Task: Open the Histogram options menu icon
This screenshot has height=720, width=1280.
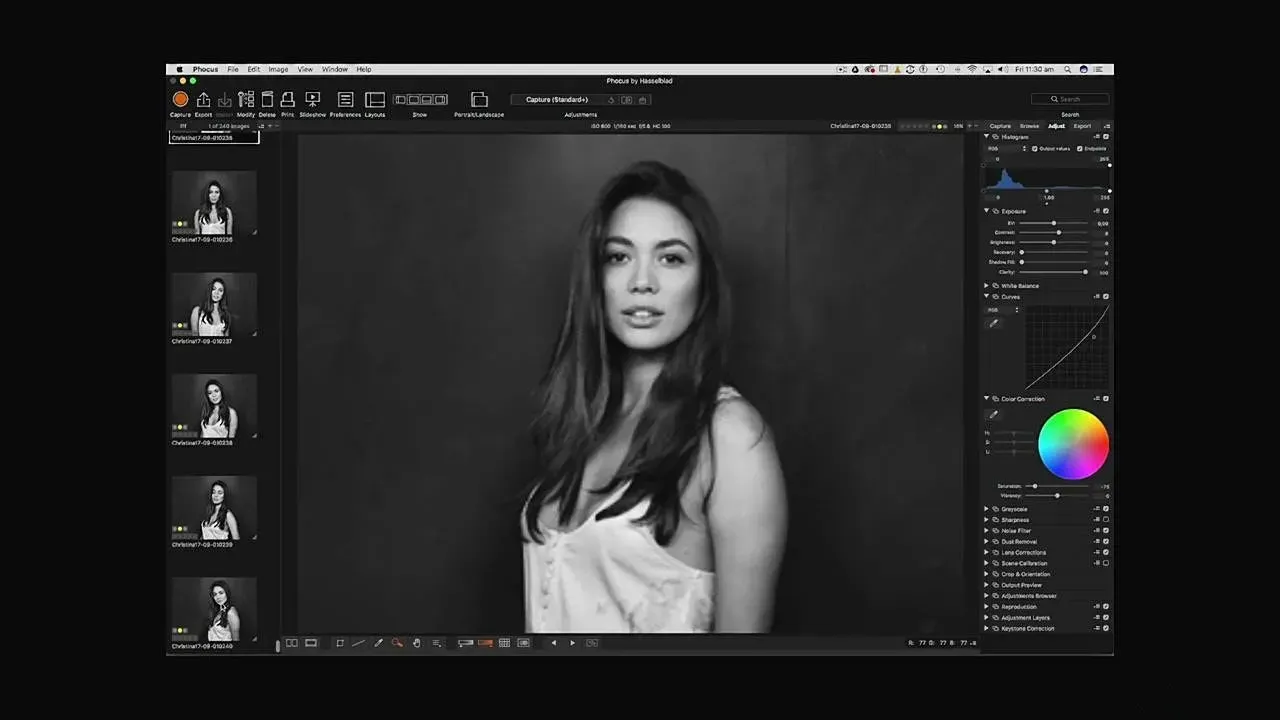Action: pos(1097,136)
